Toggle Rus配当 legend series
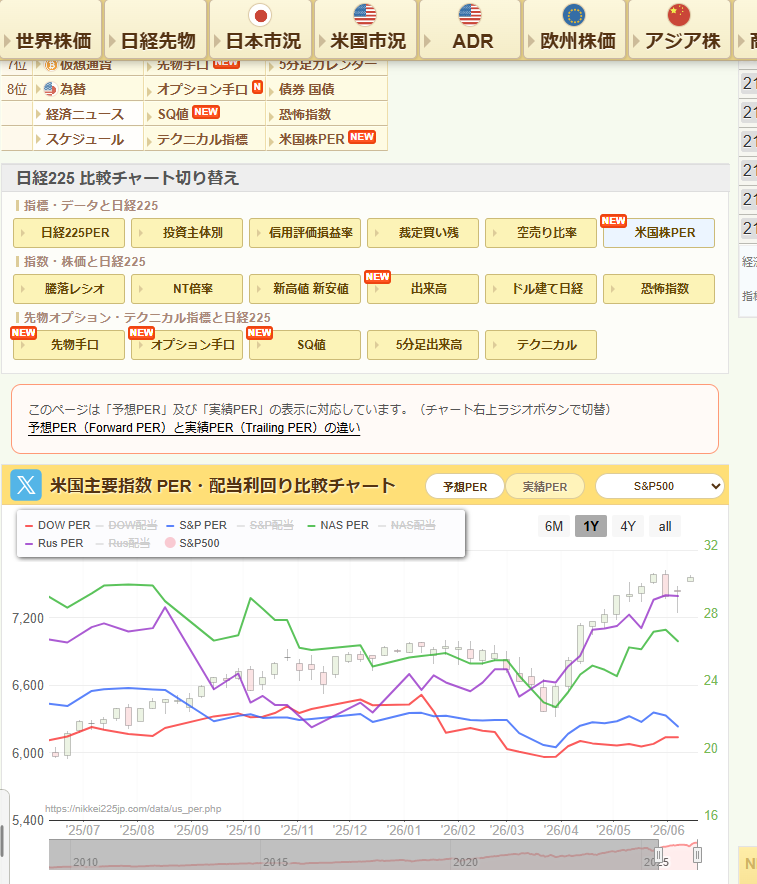The width and height of the screenshot is (757, 884). coord(123,543)
